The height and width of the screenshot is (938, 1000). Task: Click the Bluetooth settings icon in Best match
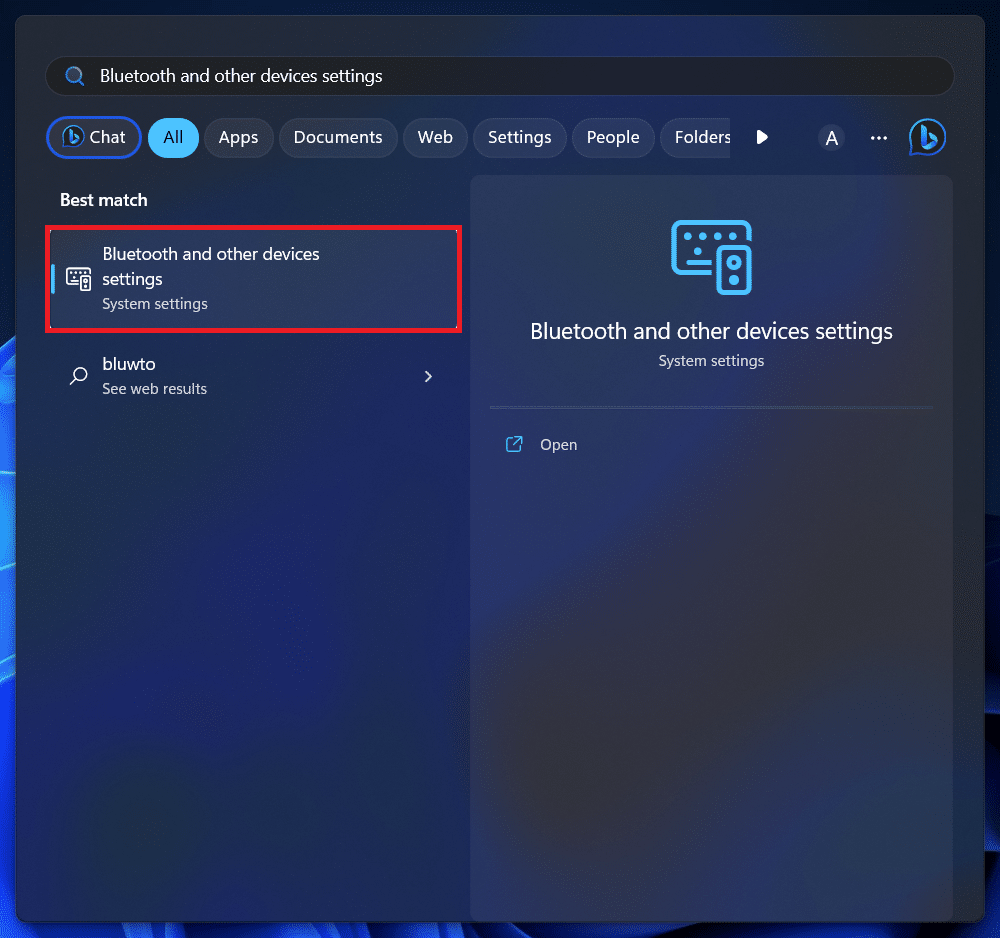point(78,278)
